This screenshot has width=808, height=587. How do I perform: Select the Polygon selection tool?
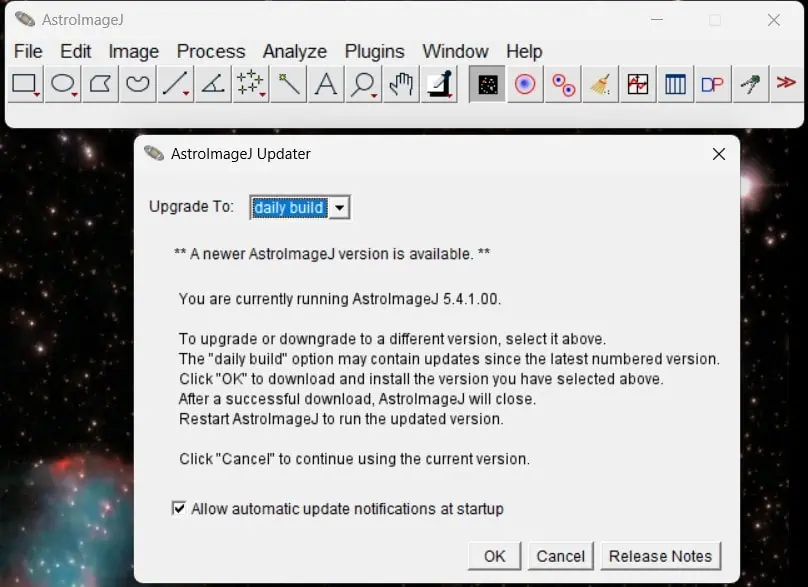tap(100, 84)
